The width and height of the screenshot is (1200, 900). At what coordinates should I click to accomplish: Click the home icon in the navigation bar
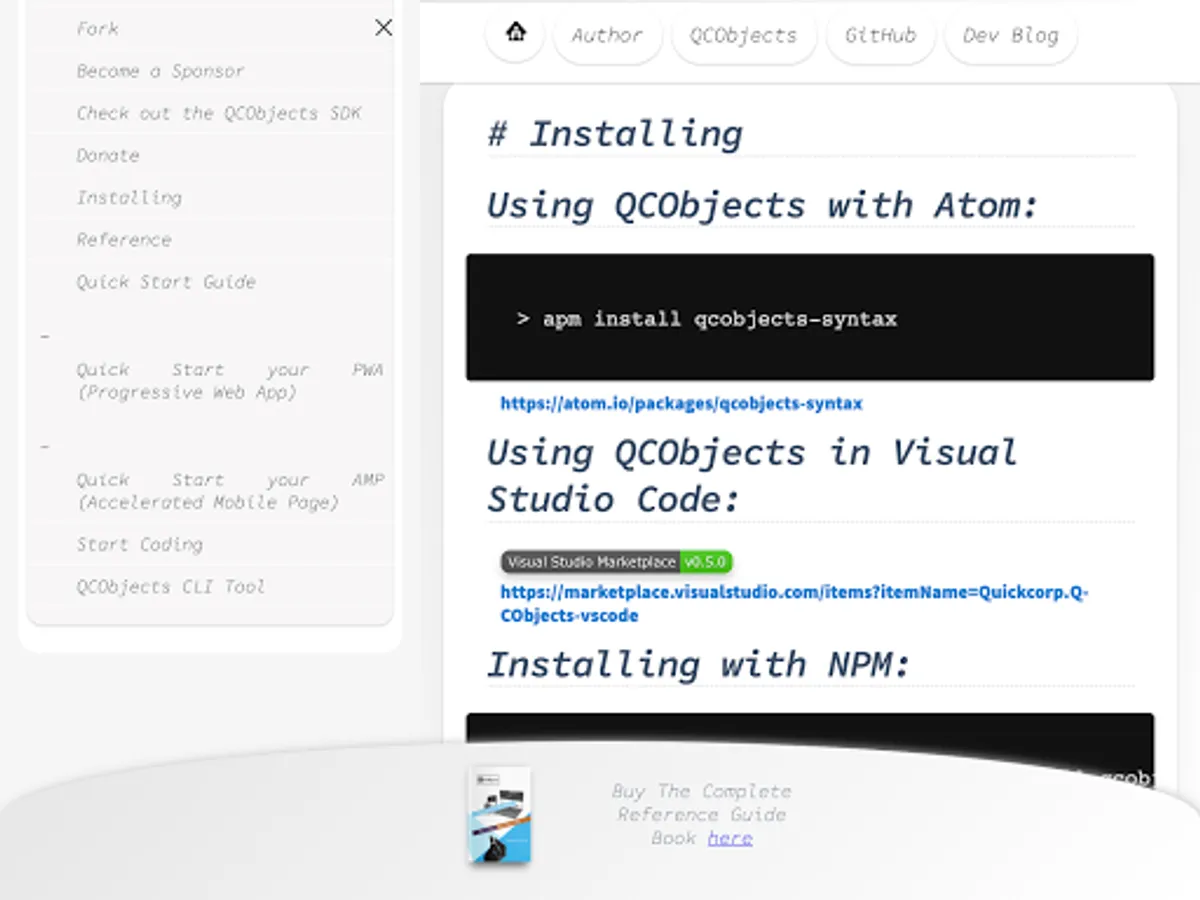513,33
